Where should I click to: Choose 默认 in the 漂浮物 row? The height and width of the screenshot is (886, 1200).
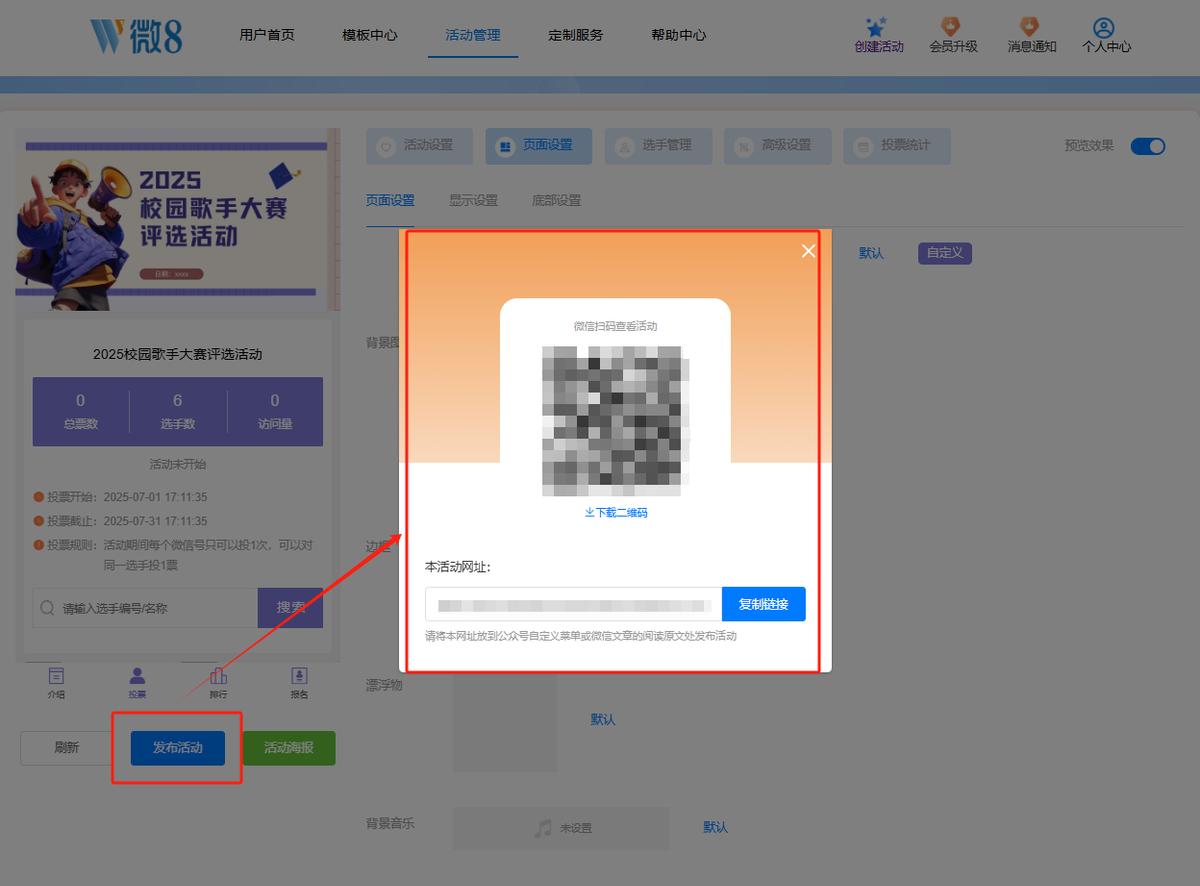[x=603, y=719]
